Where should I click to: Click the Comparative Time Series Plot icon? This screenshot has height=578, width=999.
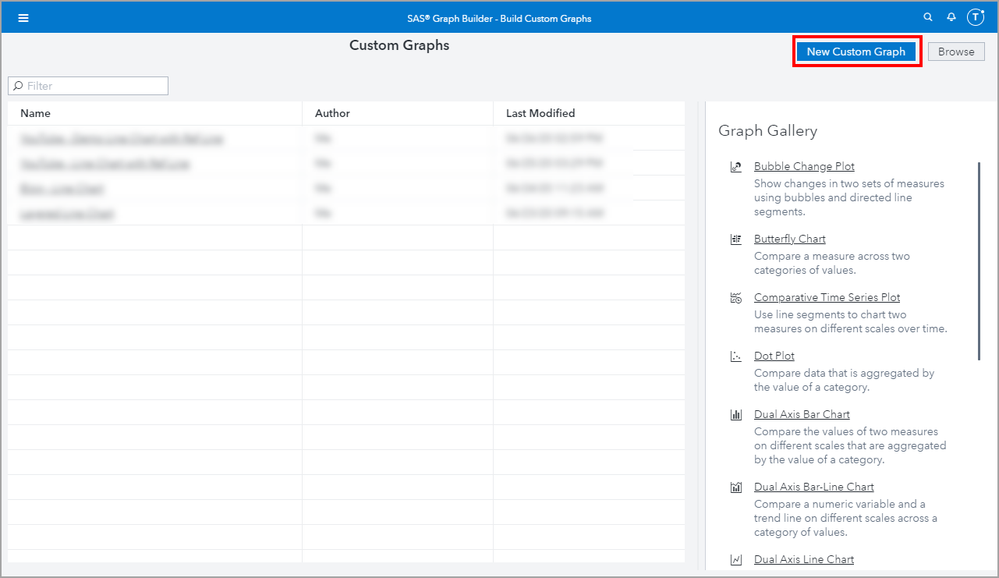click(x=736, y=298)
